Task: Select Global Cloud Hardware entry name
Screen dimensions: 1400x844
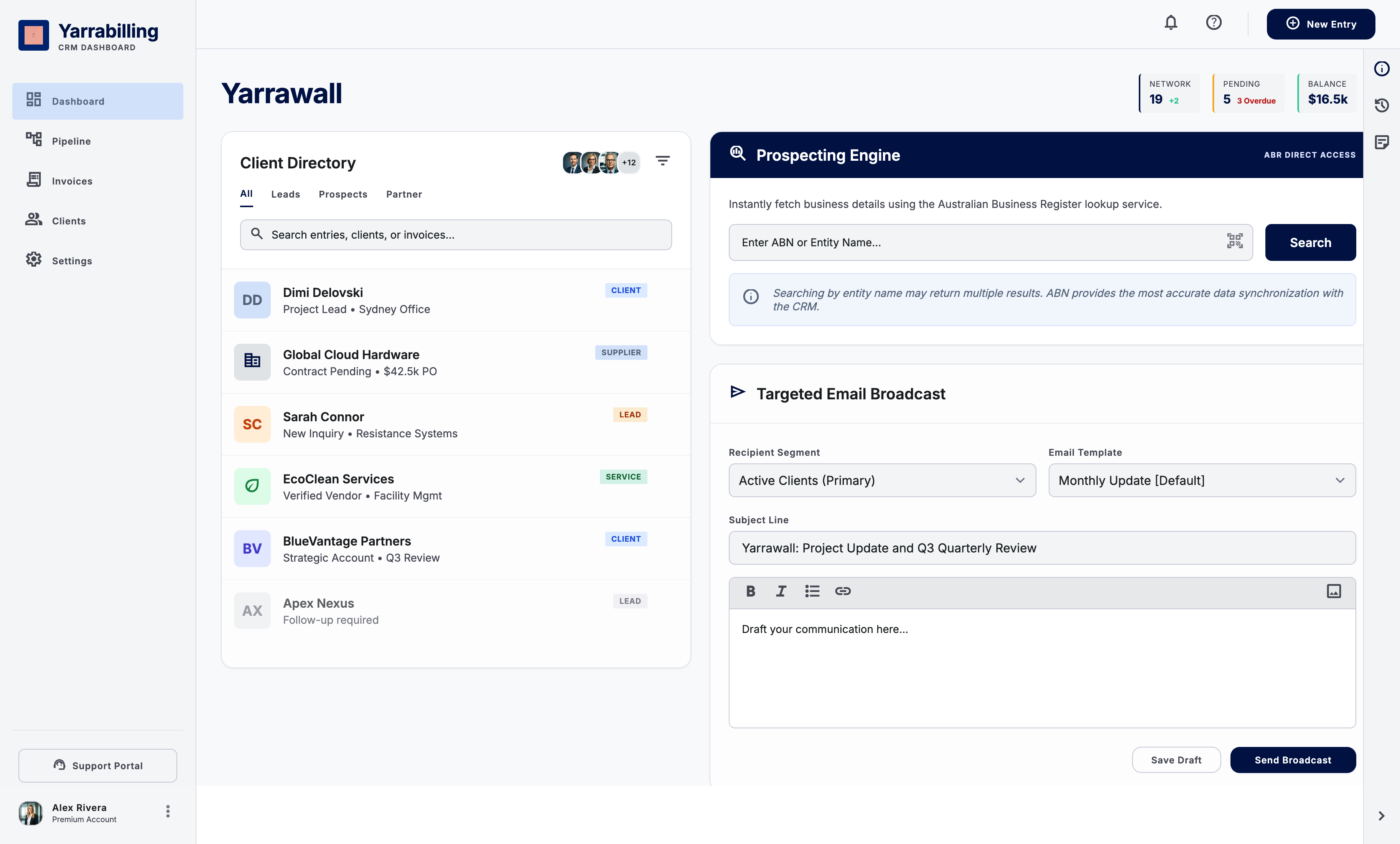Action: pyautogui.click(x=351, y=354)
